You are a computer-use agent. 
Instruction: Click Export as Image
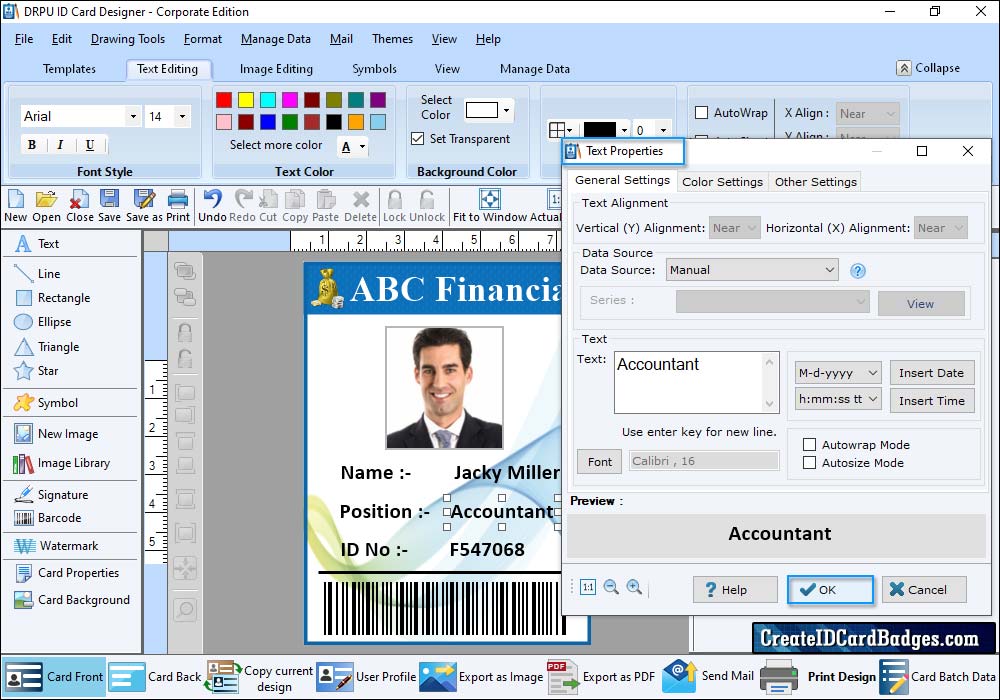pos(482,676)
